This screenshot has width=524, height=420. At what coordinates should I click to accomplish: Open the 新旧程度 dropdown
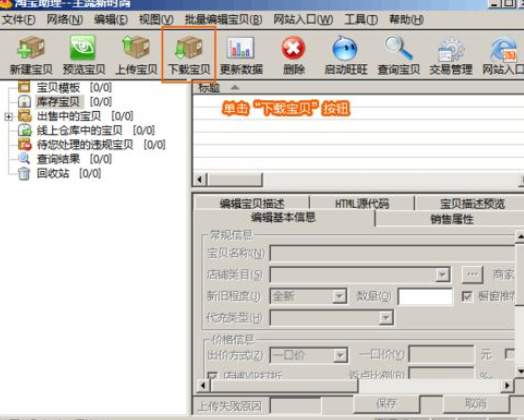(339, 296)
